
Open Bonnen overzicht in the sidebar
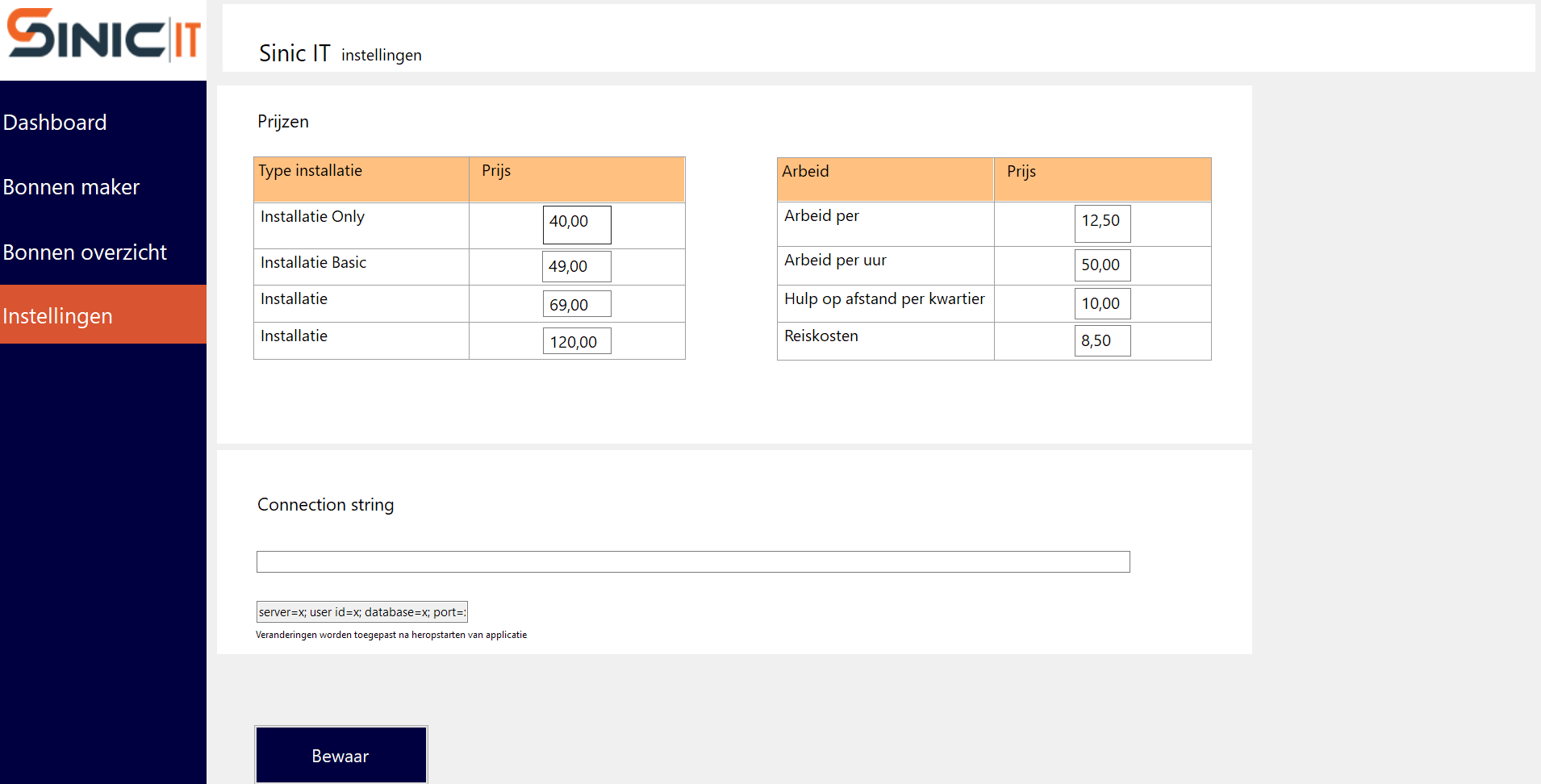(85, 252)
